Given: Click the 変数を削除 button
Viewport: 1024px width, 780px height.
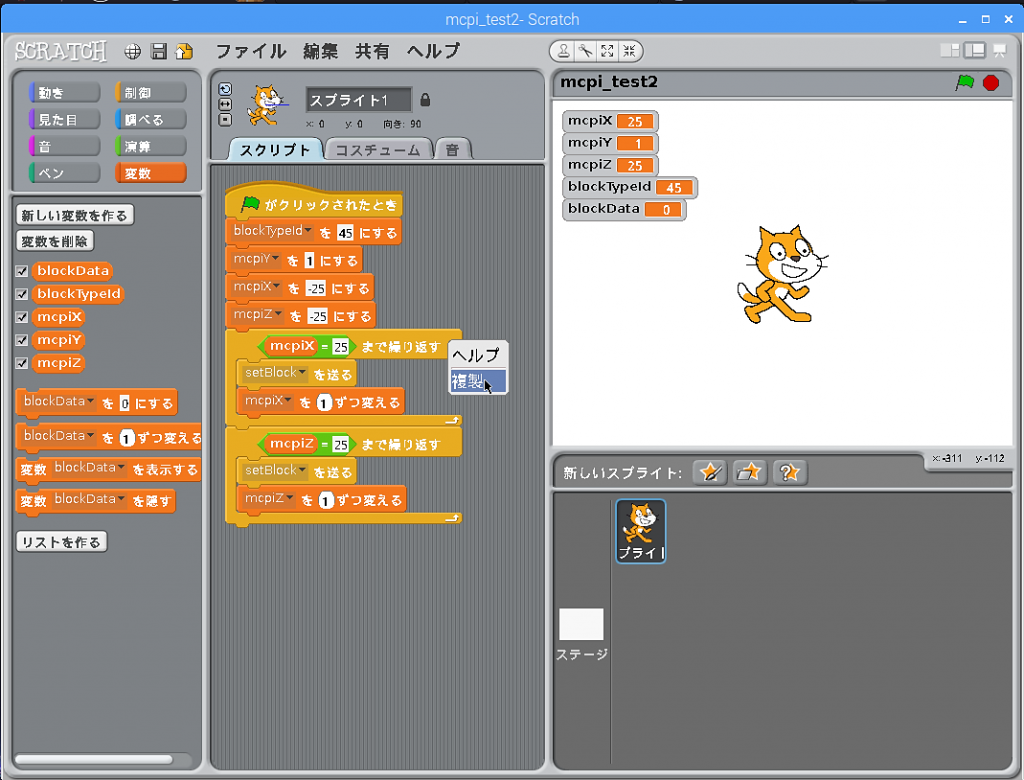Looking at the screenshot, I should (55, 242).
